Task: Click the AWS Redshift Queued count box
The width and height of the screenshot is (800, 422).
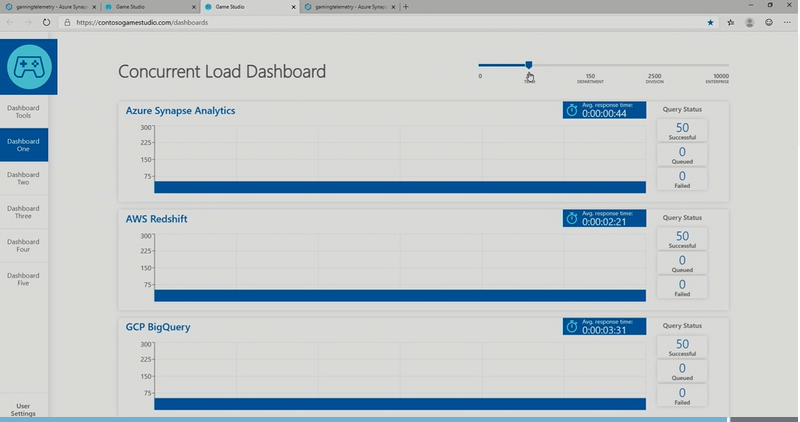Action: click(682, 264)
